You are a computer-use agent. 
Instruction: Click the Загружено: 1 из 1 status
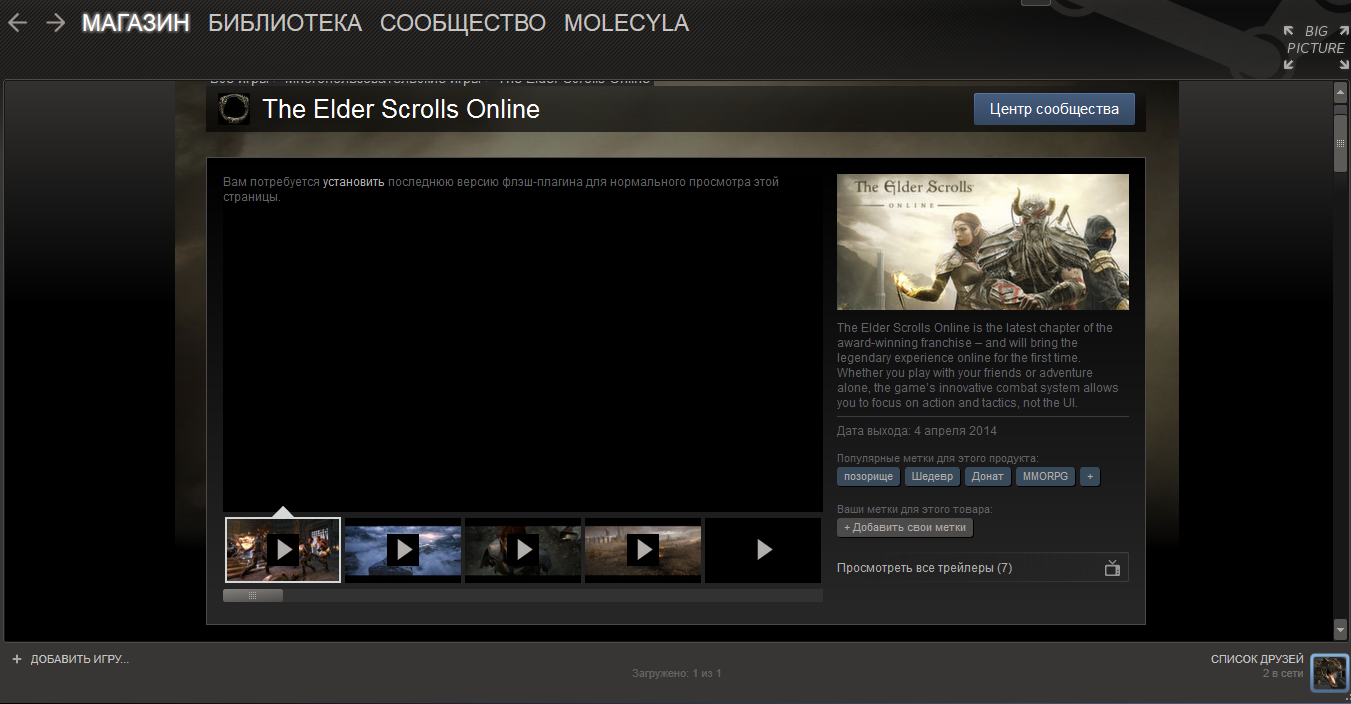(676, 673)
